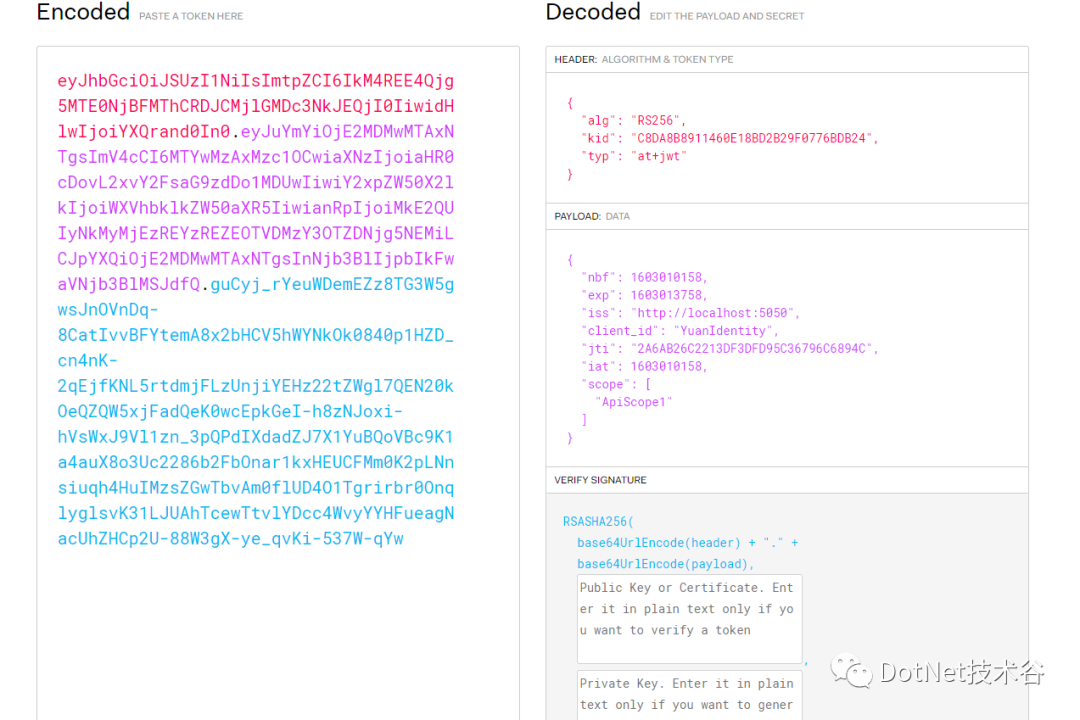Click the base64UrlEncode(payload) line
Image resolution: width=1080 pixels, height=720 pixels.
point(665,564)
